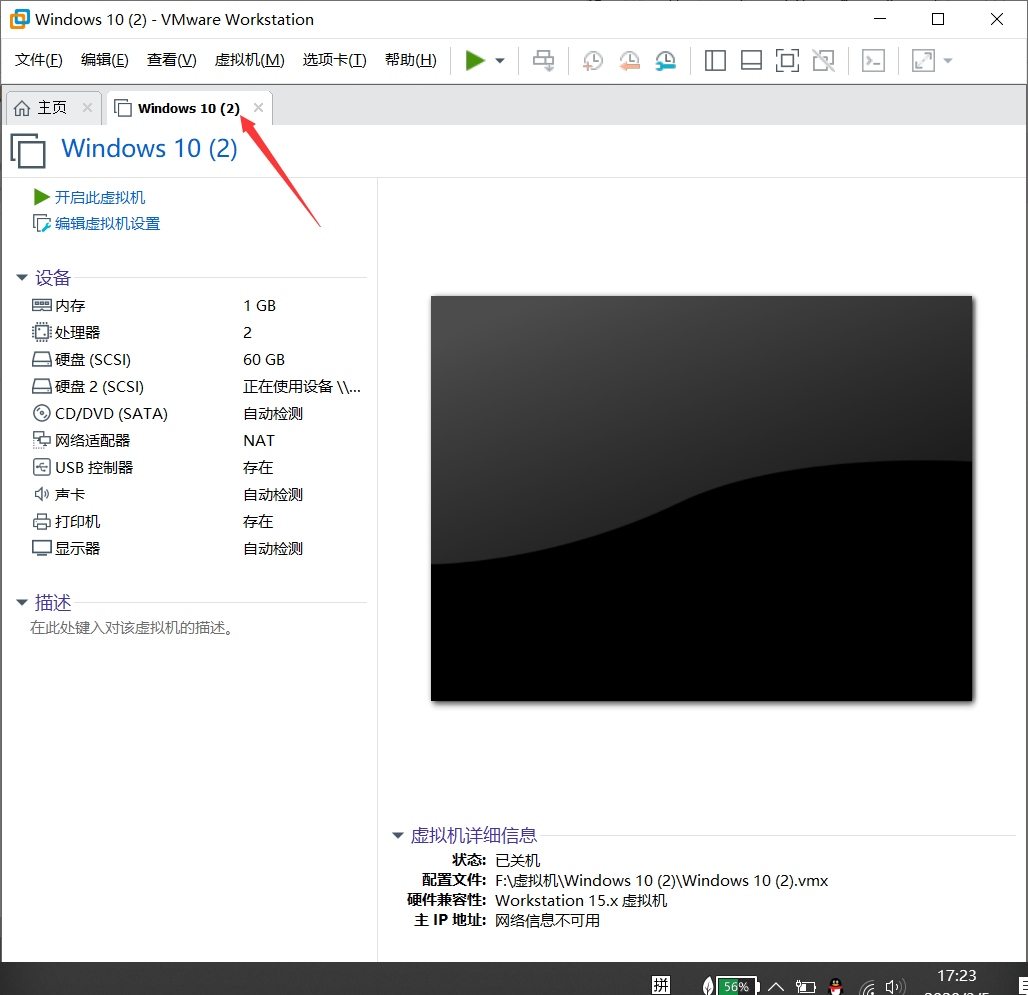
Task: Click the green power-on play toolbar button
Action: tap(475, 60)
